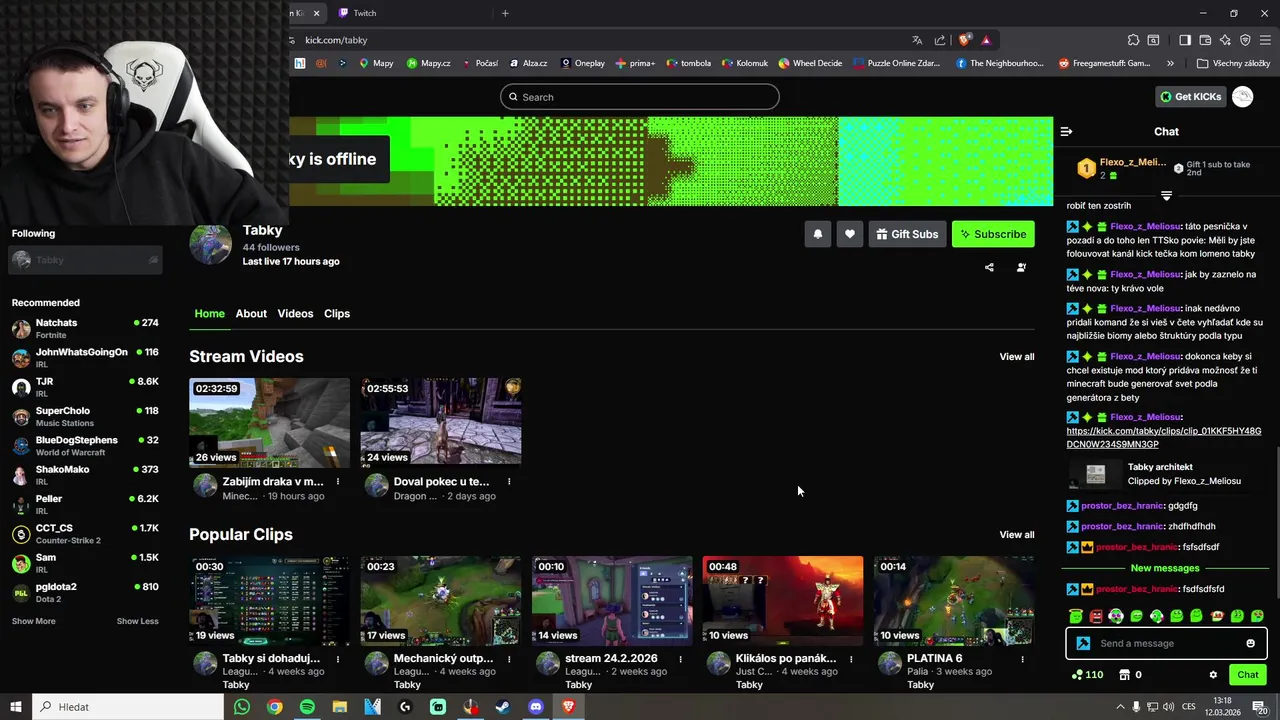Open the chat settings gear icon

pos(1213,675)
